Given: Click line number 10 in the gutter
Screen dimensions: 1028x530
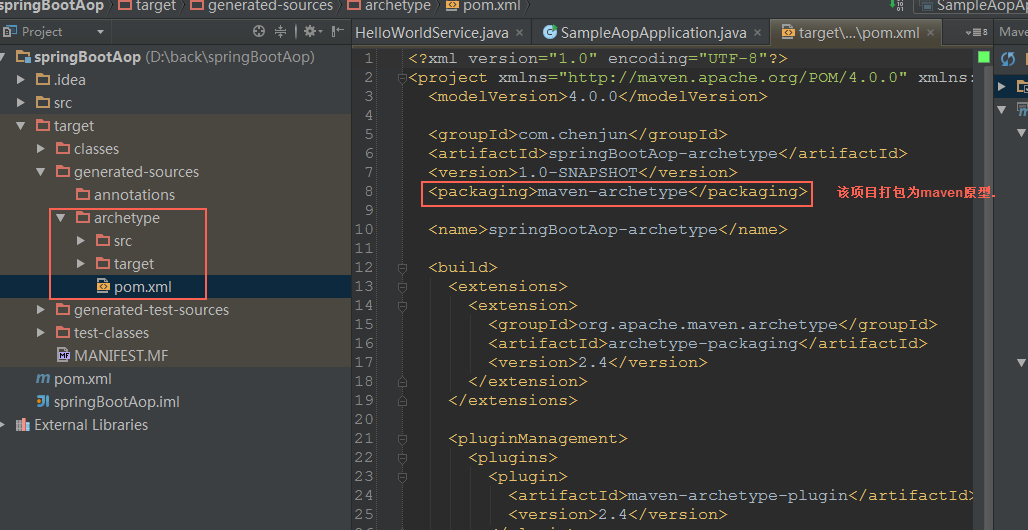Looking at the screenshot, I should (x=365, y=230).
